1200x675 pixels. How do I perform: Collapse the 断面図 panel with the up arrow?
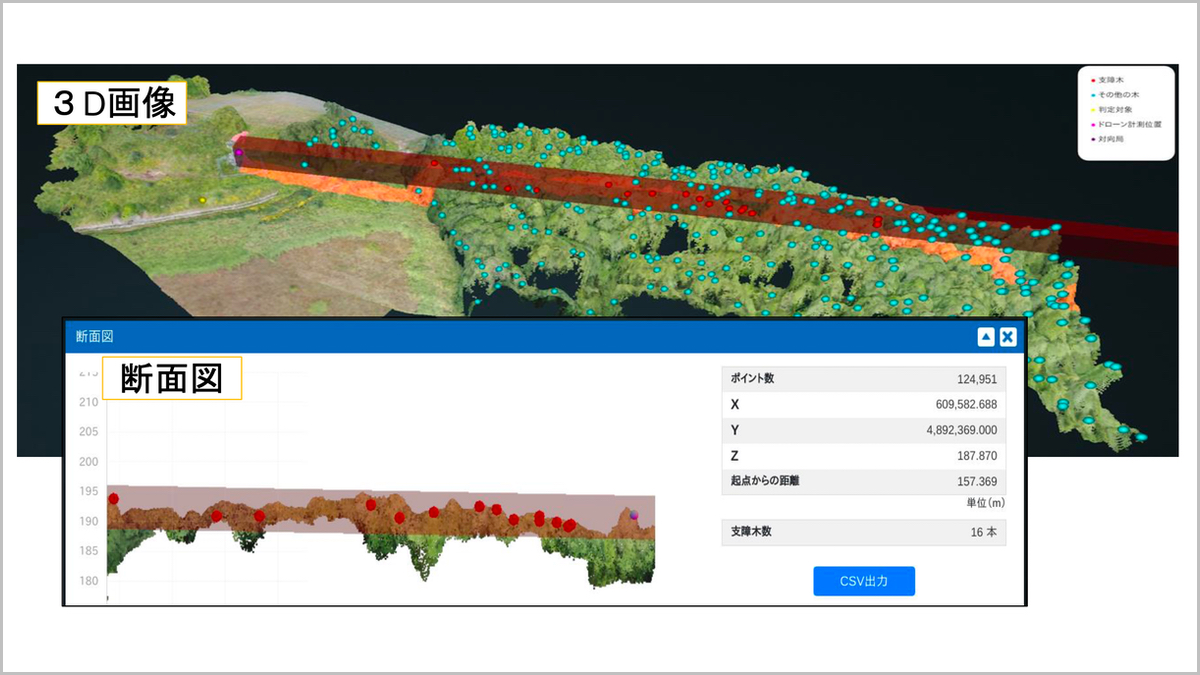pos(986,337)
